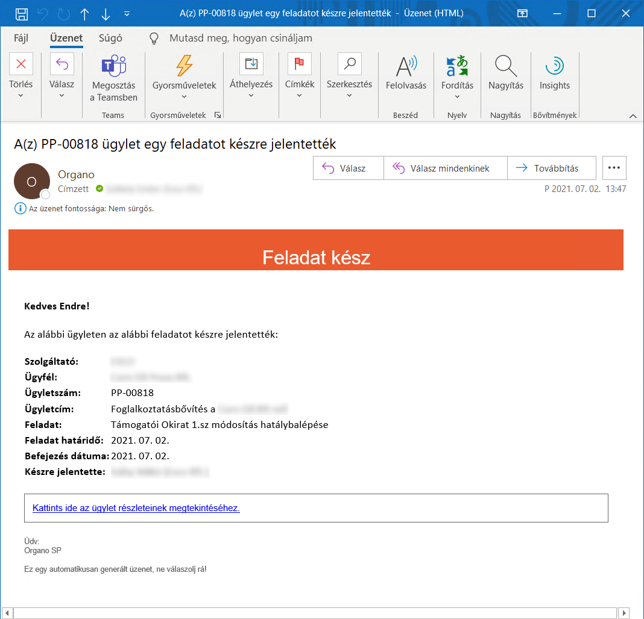Open the Fájl menu tab
The image size is (644, 619).
click(21, 38)
